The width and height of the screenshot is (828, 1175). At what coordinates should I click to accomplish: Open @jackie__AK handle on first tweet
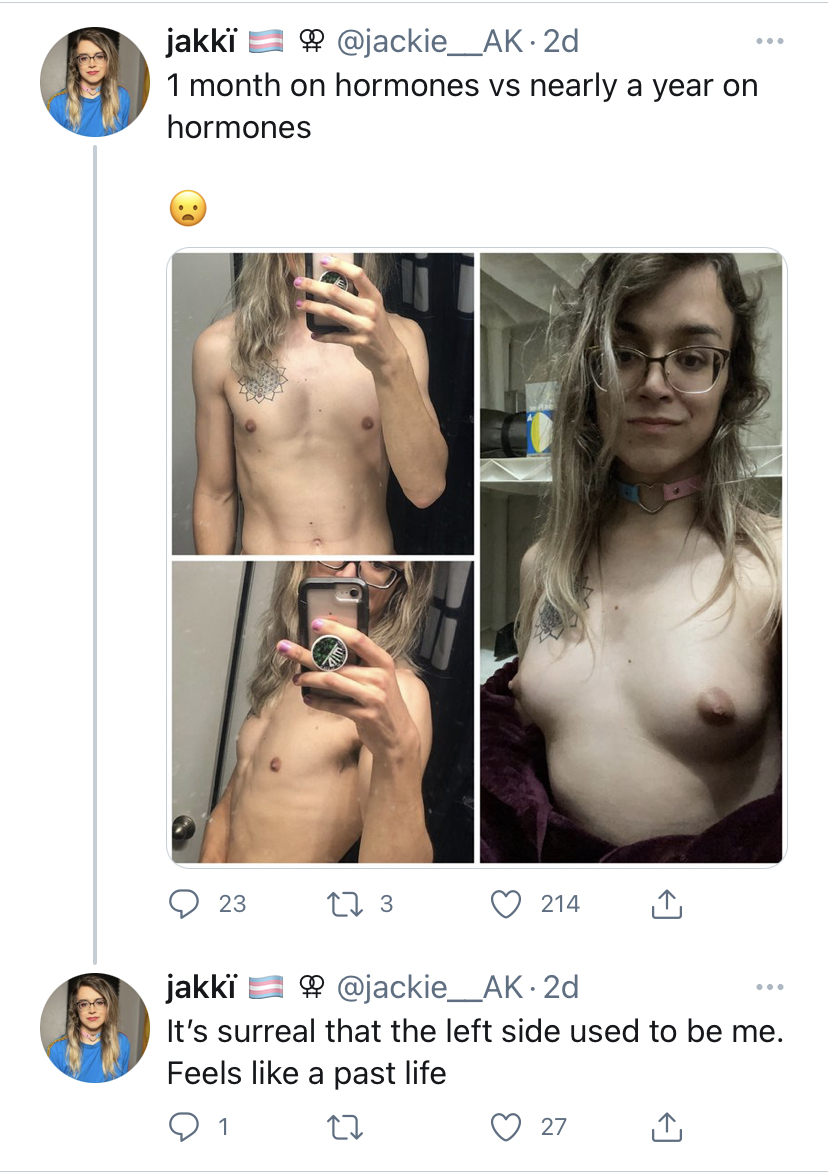pos(430,41)
